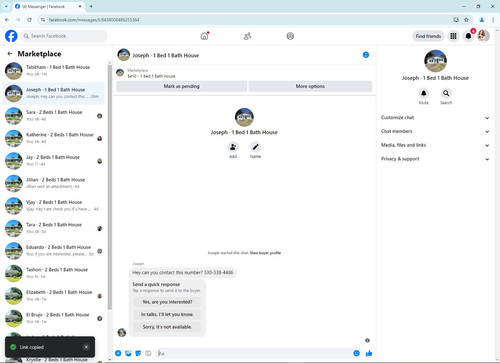Open View buyer profile link
Image resolution: width=500 pixels, height=363 pixels.
coord(265,253)
